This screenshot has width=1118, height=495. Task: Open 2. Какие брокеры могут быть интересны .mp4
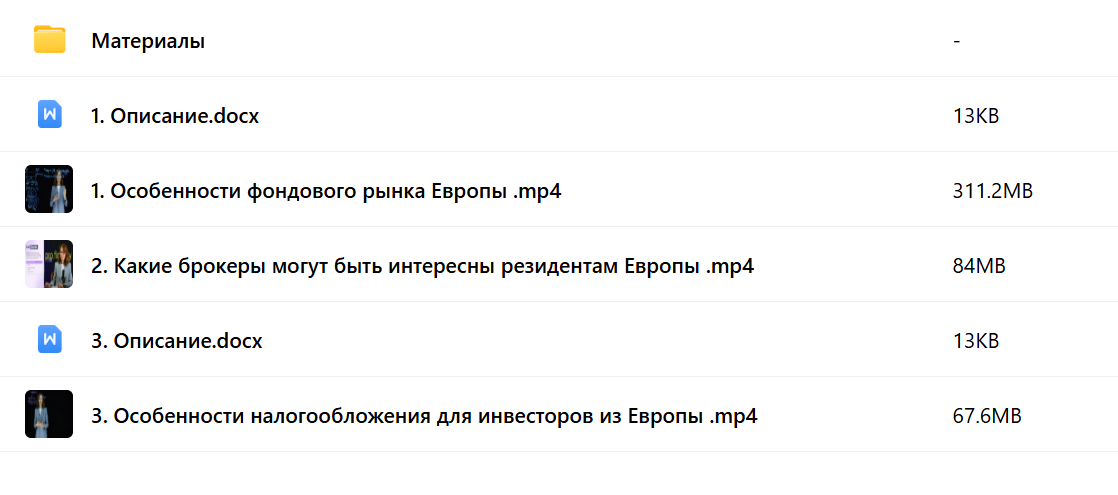click(x=422, y=266)
